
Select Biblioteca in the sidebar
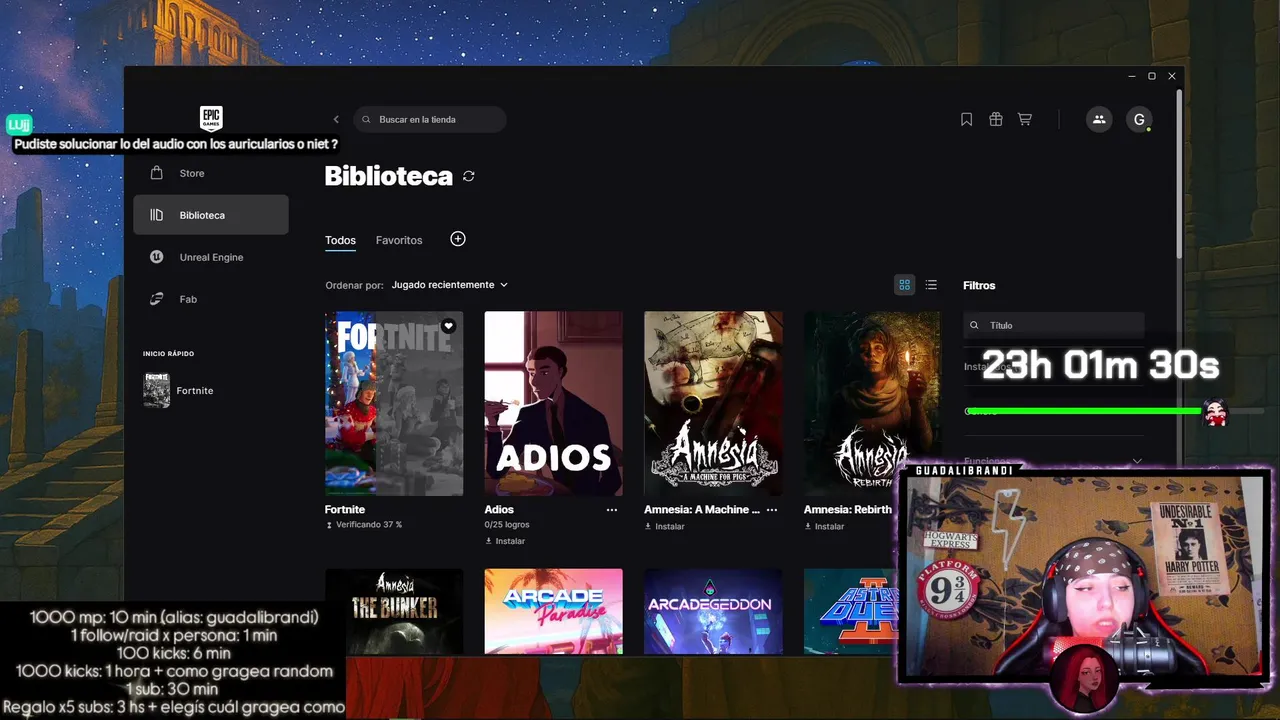coord(211,215)
